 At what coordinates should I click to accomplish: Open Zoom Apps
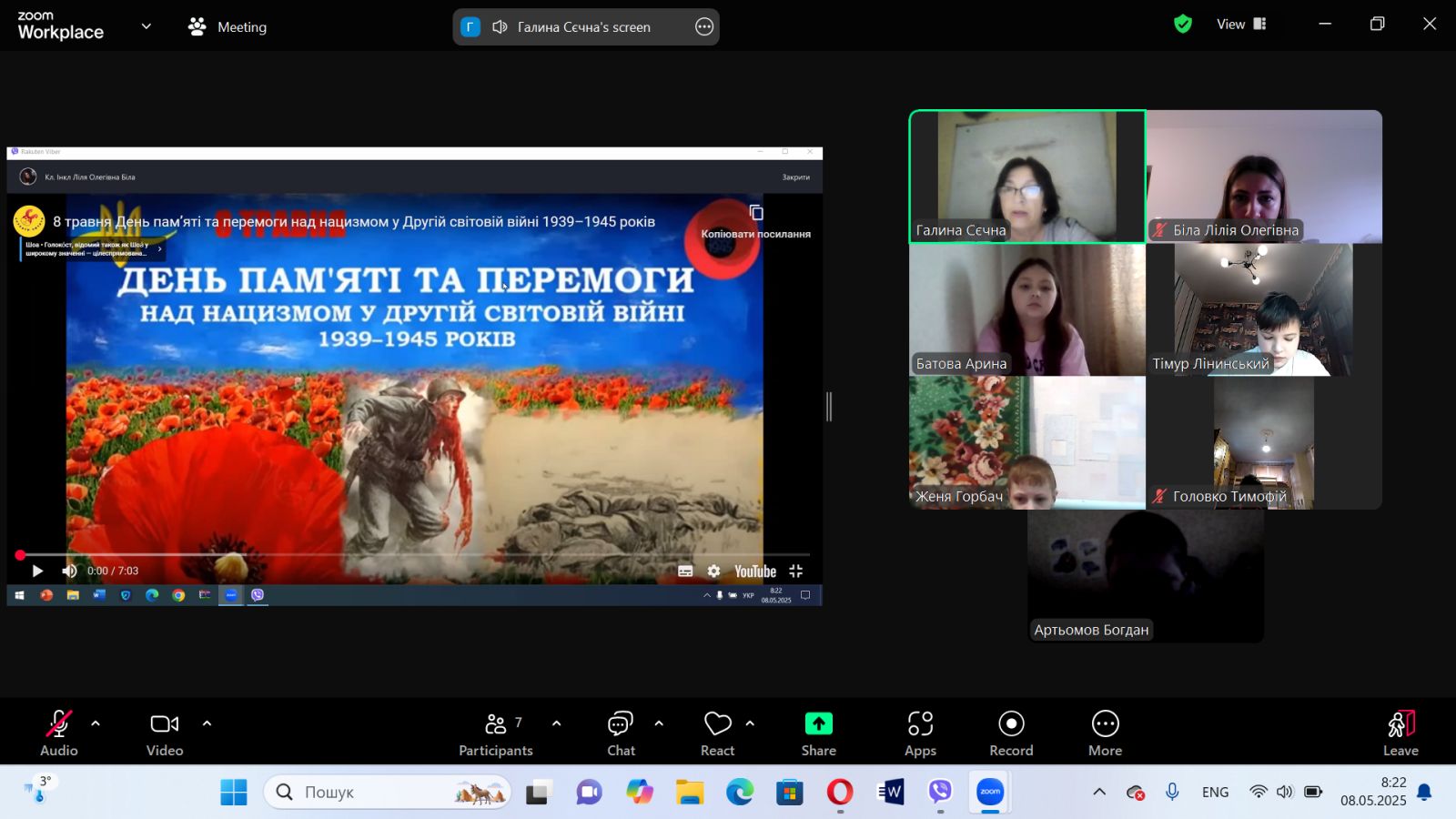coord(920,733)
